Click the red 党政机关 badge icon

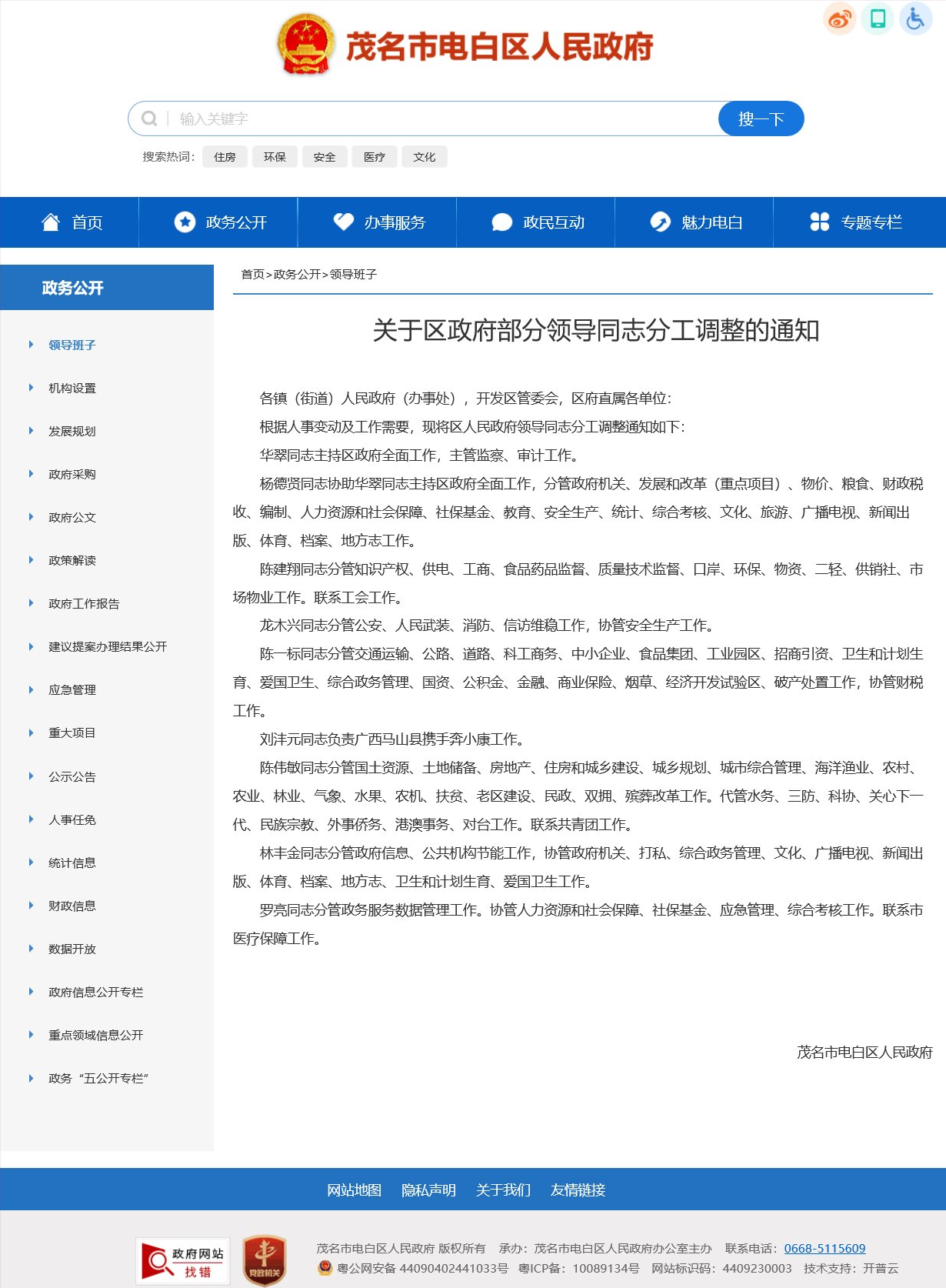265,1260
